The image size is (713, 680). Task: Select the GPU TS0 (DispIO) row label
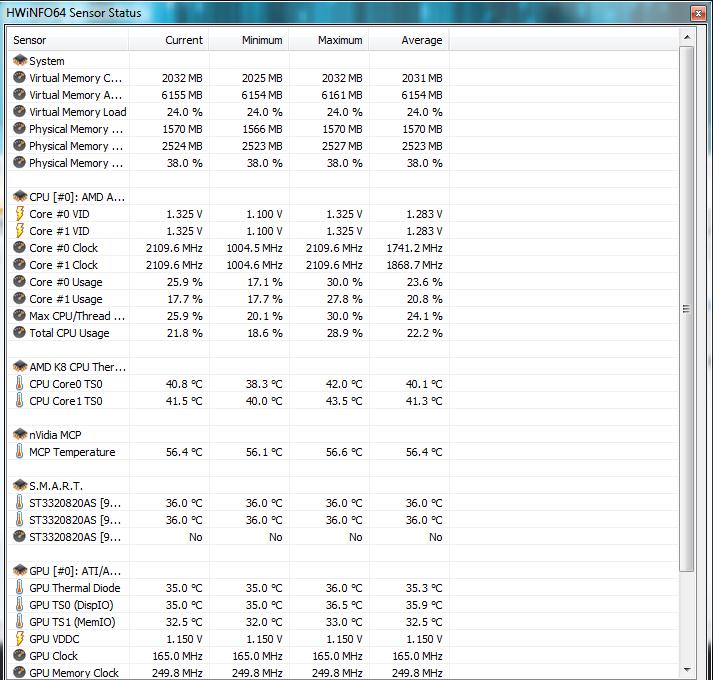(x=71, y=605)
